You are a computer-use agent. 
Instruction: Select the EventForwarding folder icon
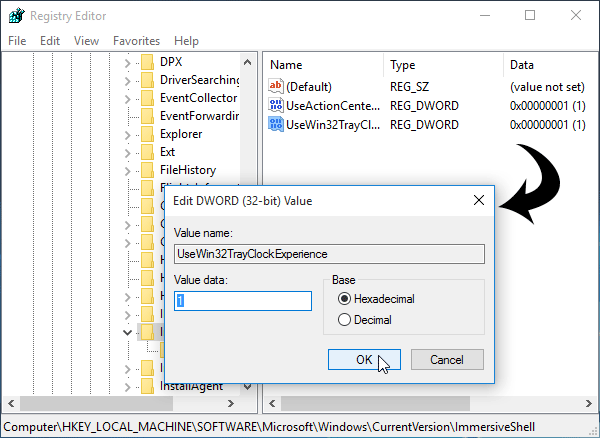tap(147, 116)
